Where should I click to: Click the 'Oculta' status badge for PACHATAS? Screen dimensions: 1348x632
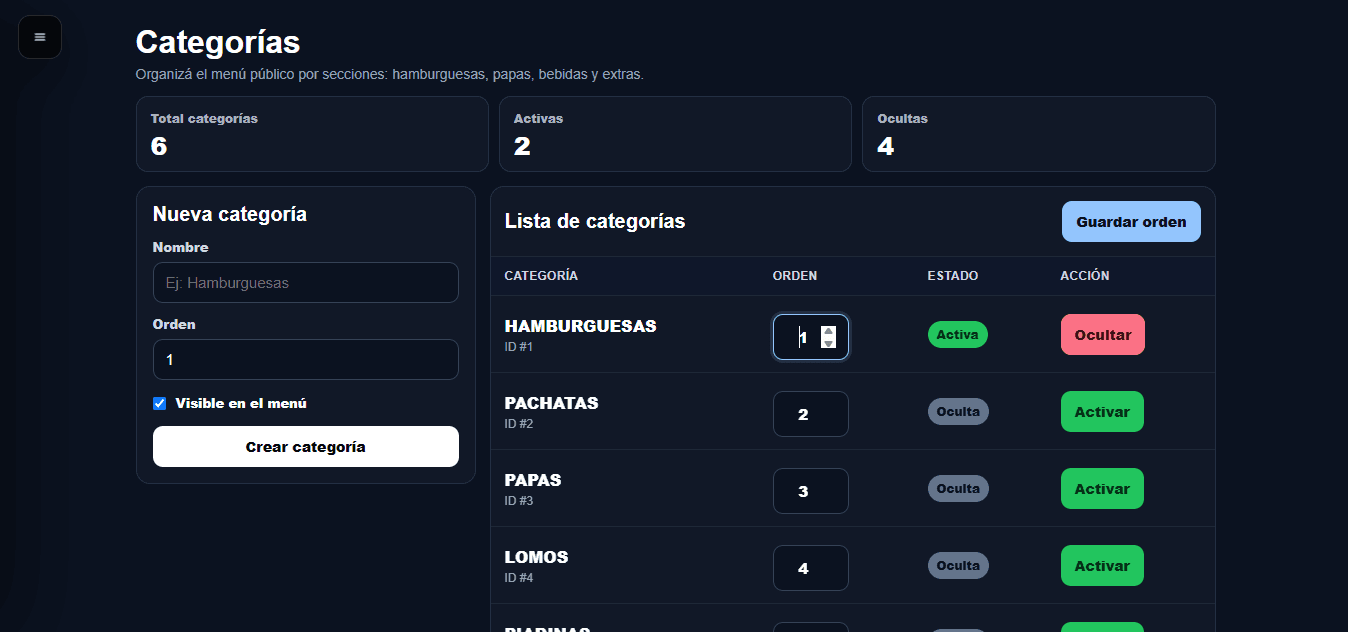click(958, 412)
